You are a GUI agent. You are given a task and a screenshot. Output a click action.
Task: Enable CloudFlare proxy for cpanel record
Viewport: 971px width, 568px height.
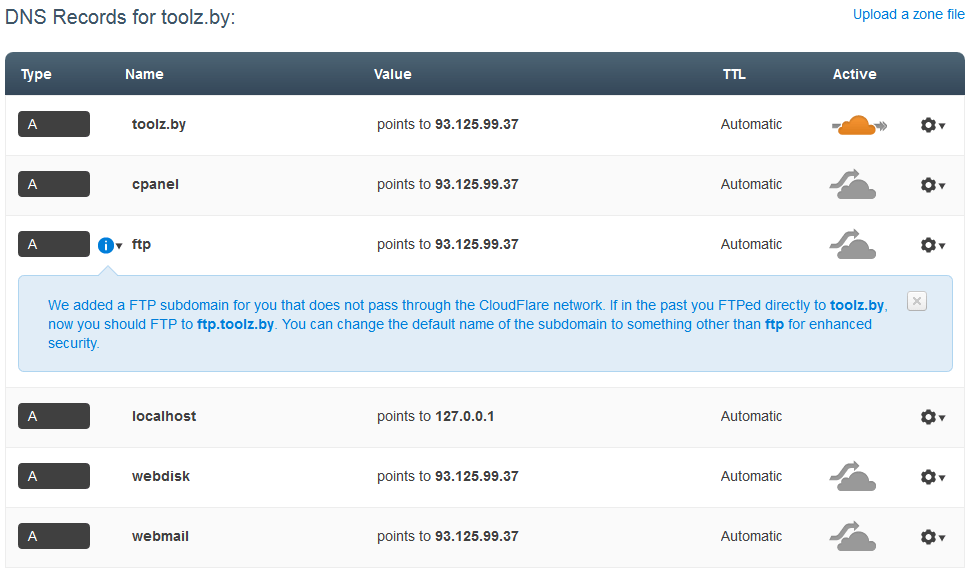tap(852, 185)
